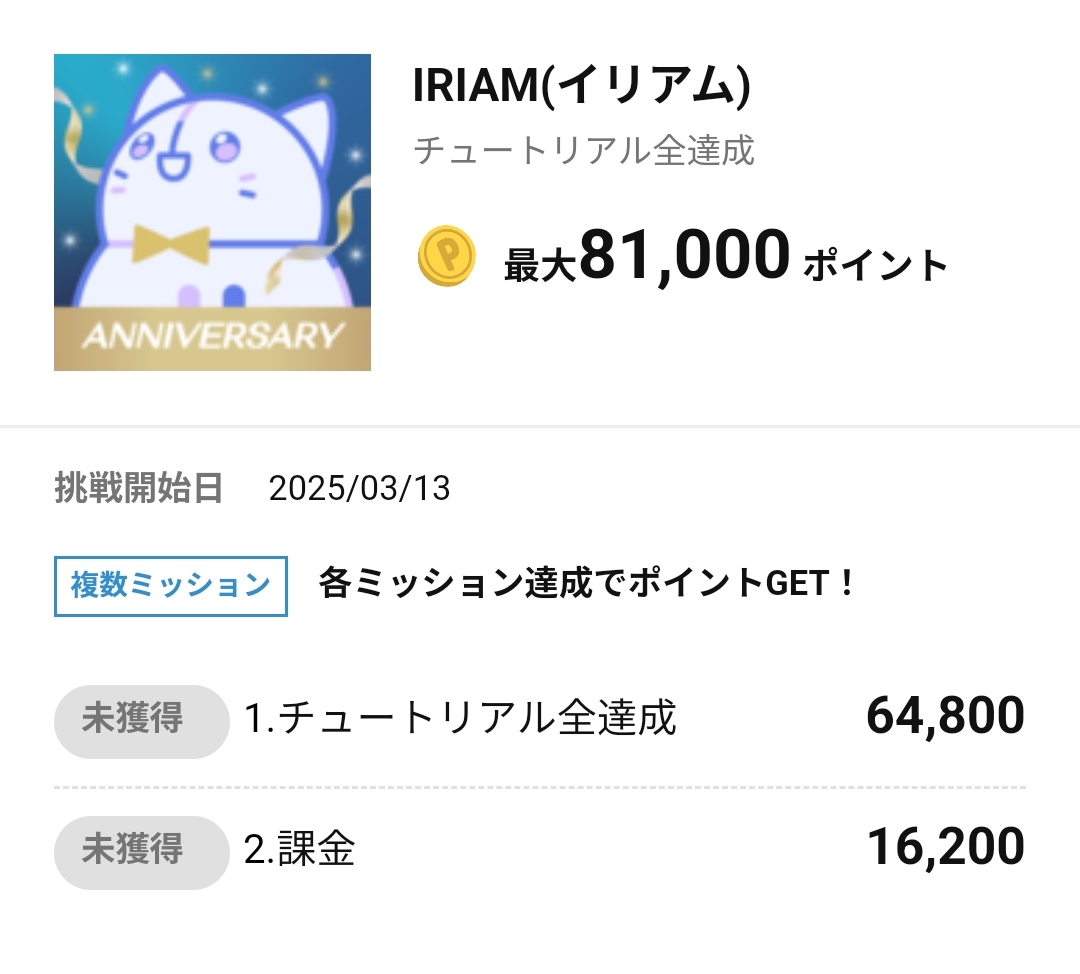Click the gold P point coin icon
Viewport: 1080px width, 974px height.
(446, 256)
